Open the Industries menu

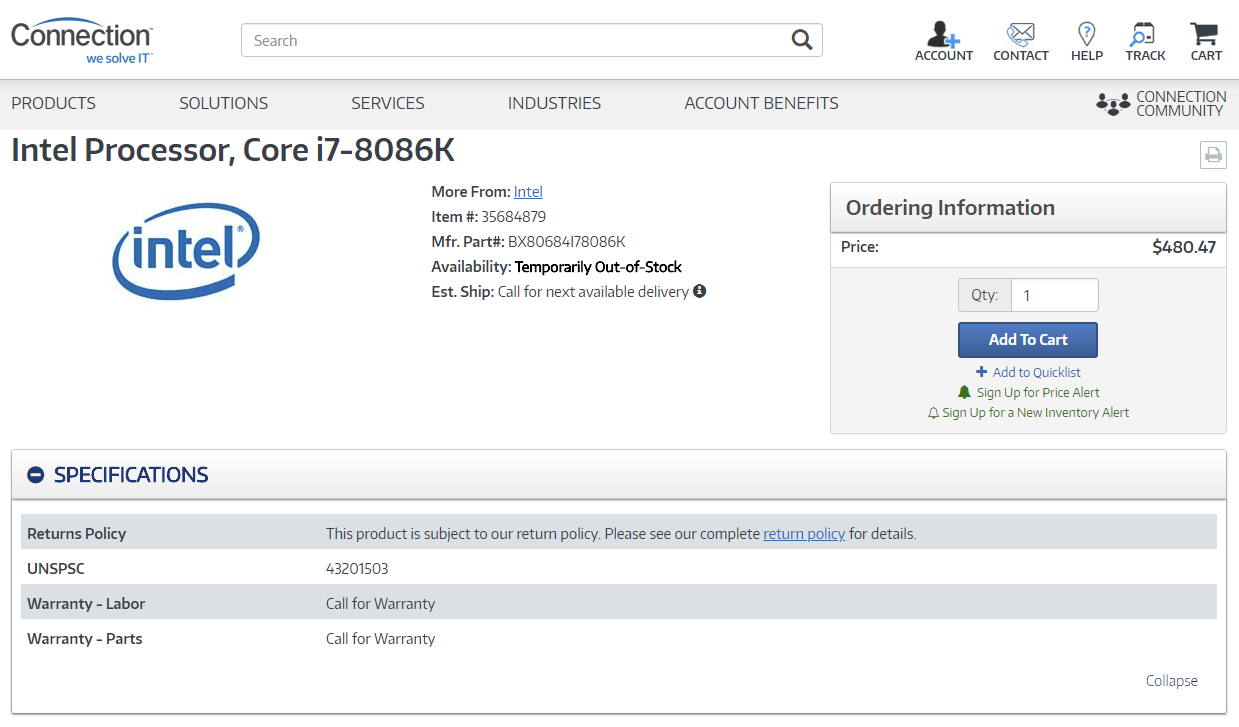pos(554,103)
